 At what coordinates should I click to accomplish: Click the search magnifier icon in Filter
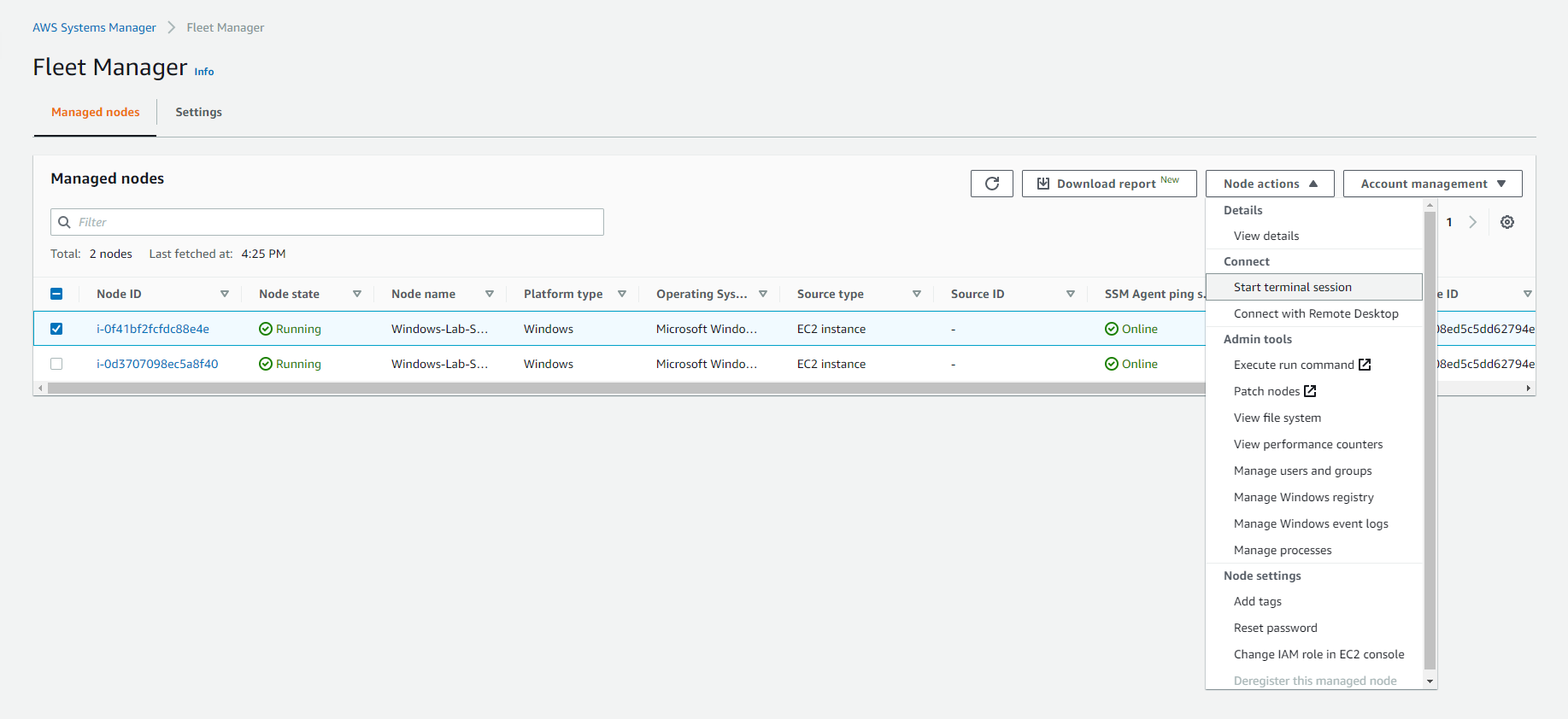point(64,222)
